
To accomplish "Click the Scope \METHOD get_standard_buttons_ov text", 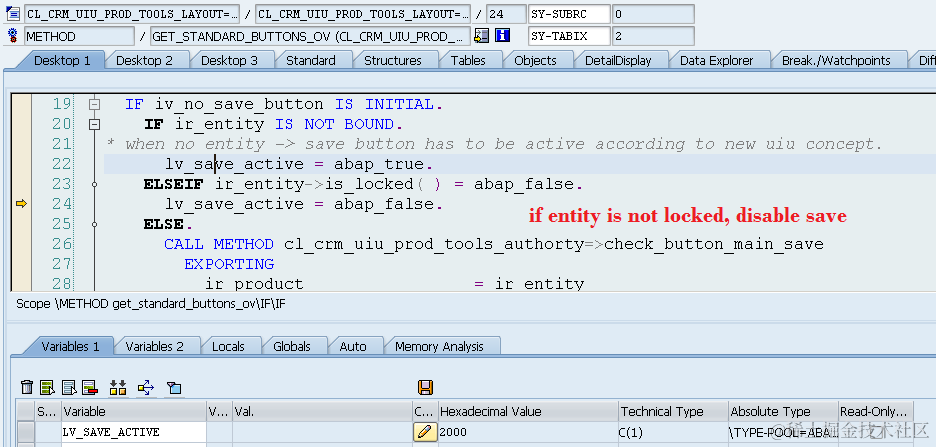I will coord(151,304).
